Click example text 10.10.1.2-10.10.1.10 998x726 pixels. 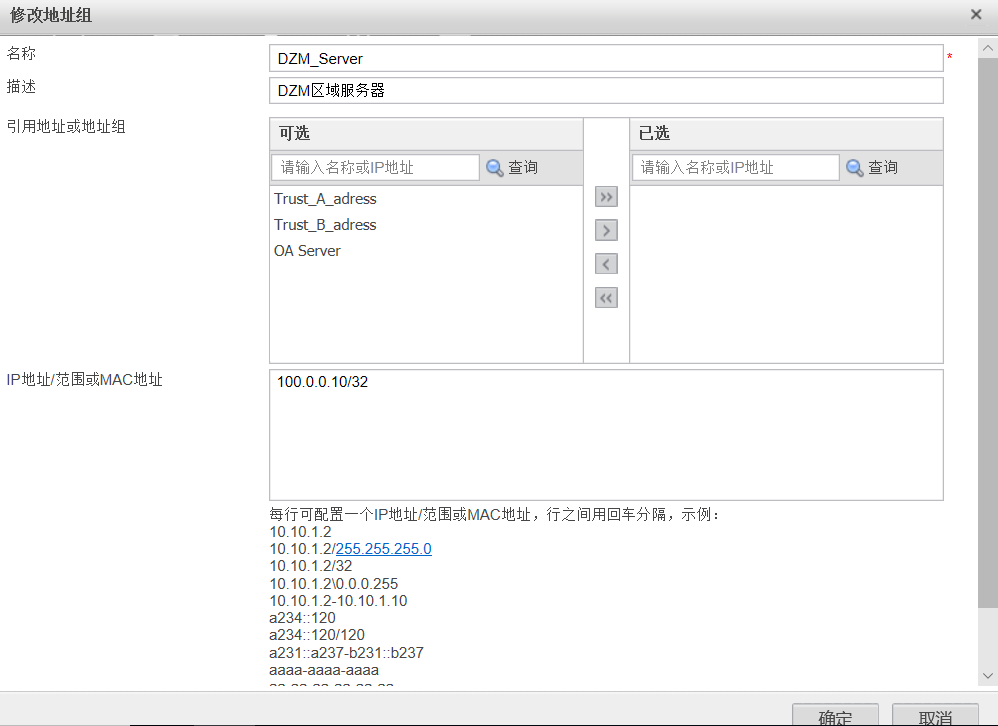pos(338,601)
